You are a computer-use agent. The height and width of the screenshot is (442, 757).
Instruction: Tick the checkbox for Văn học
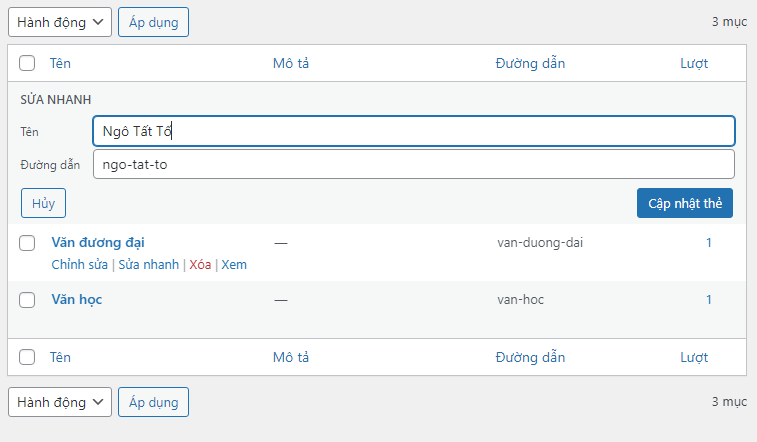[27, 299]
